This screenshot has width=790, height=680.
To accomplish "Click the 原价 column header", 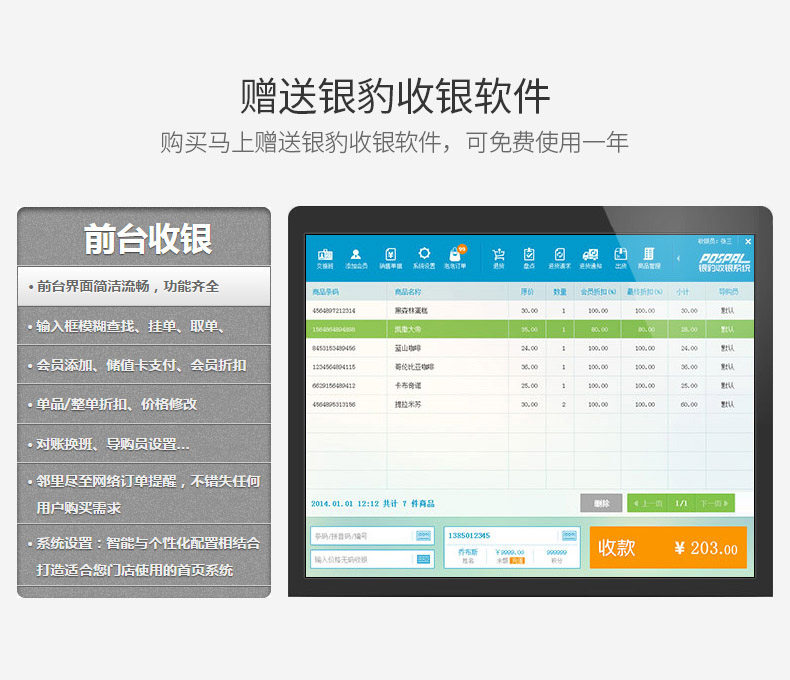I will pyautogui.click(x=527, y=292).
